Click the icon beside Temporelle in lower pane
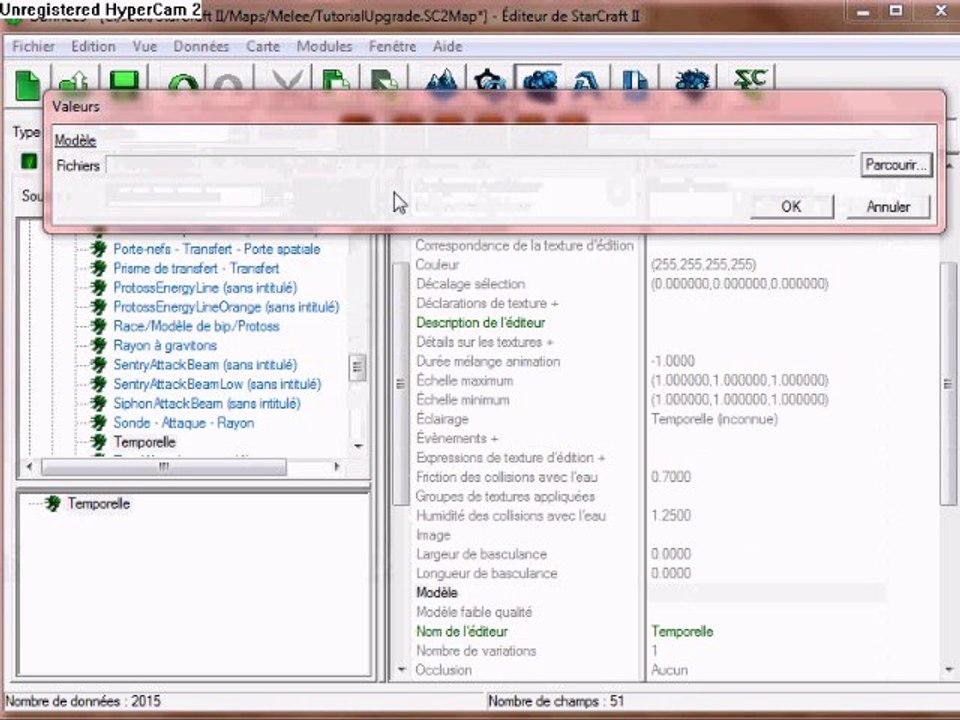Image resolution: width=960 pixels, height=720 pixels. (x=53, y=503)
